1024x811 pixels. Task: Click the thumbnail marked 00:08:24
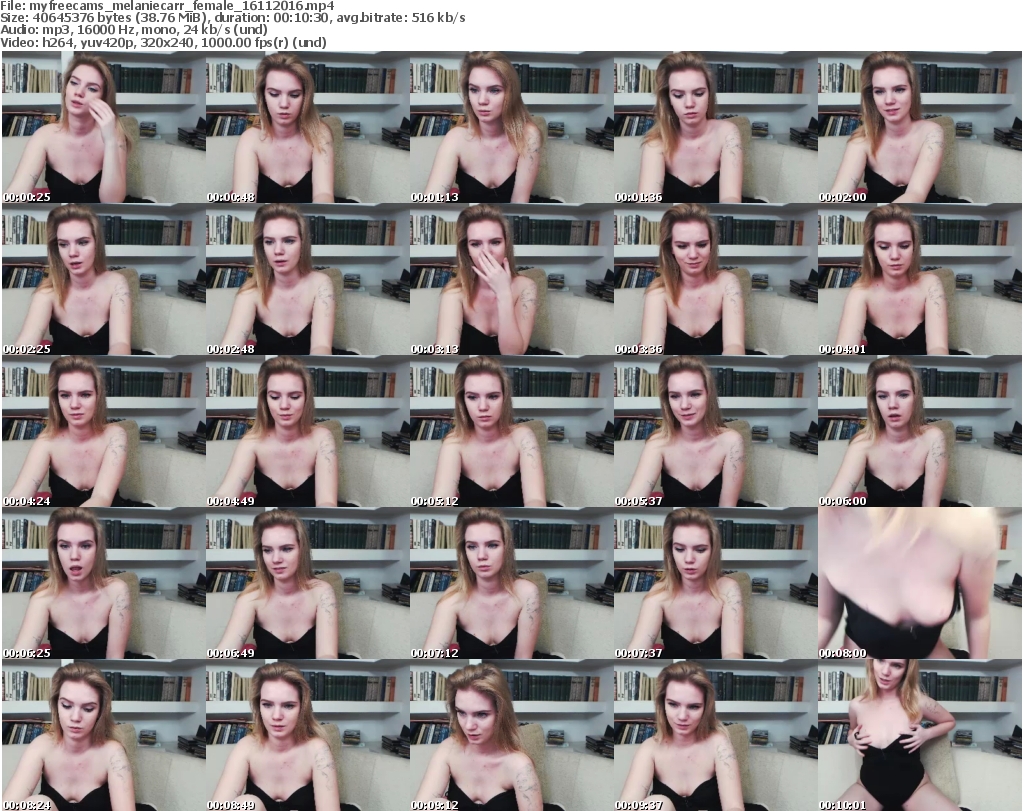pyautogui.click(x=103, y=735)
